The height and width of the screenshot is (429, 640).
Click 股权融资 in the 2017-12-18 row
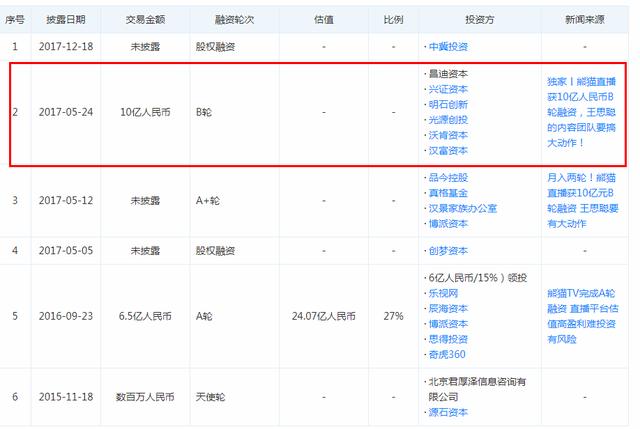pos(215,47)
